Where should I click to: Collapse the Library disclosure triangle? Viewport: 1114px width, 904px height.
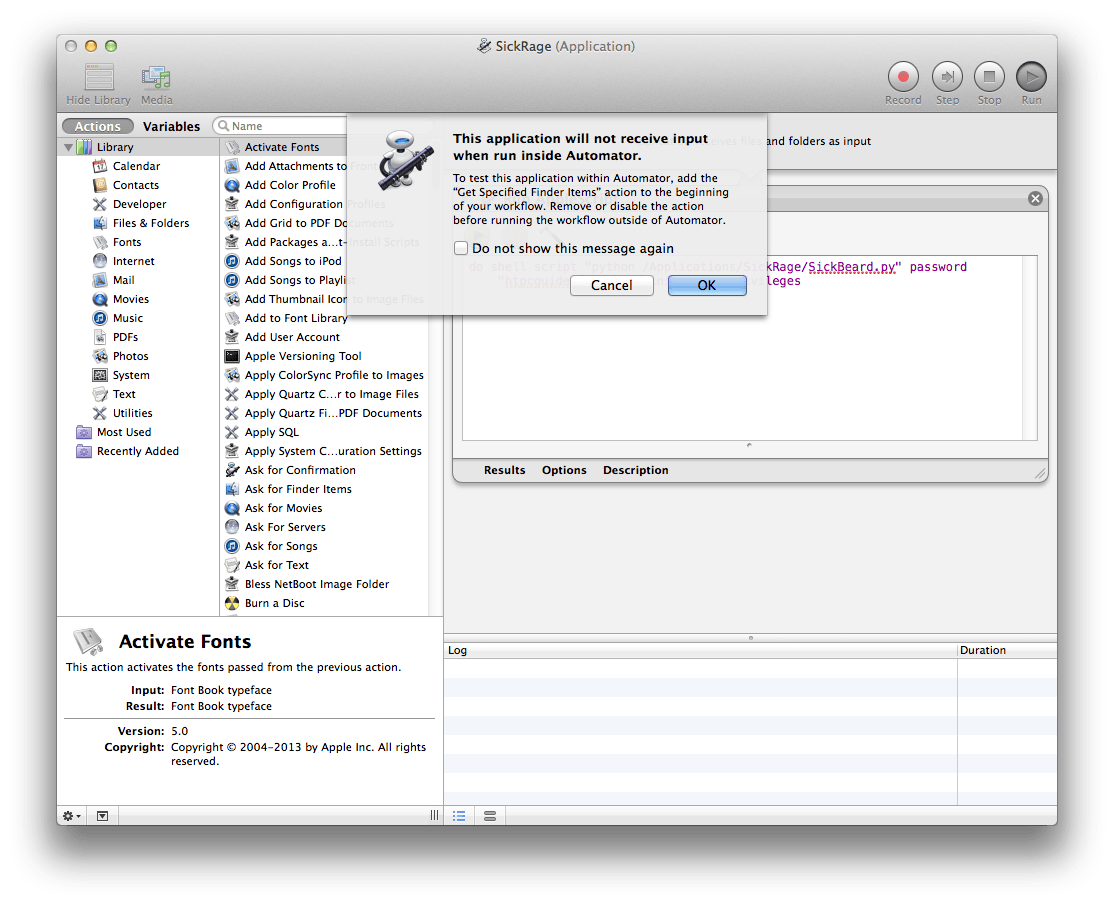(x=69, y=147)
